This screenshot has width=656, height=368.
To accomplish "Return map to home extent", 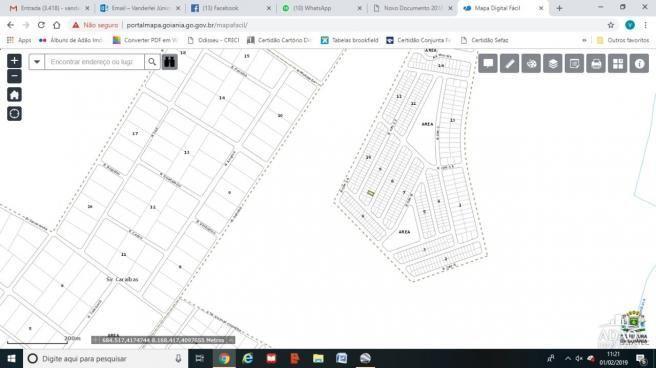I will [x=14, y=95].
